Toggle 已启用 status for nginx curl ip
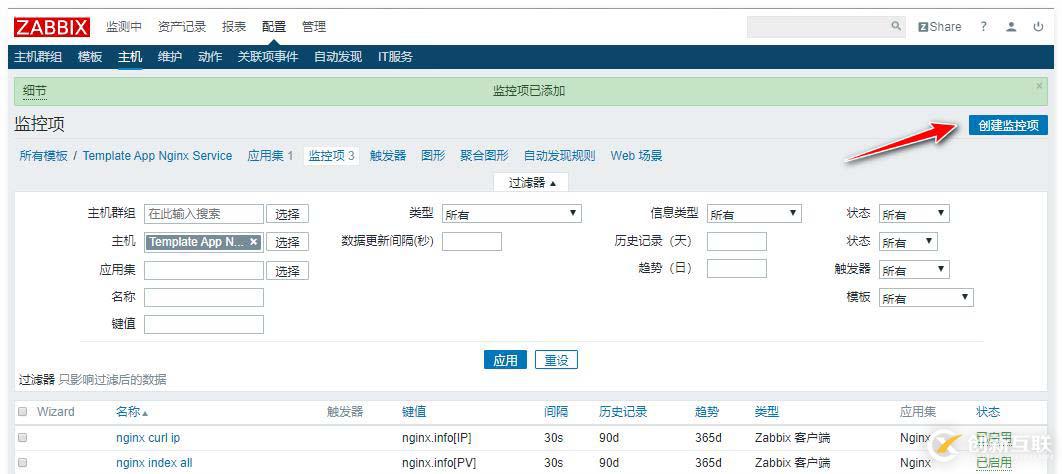 coord(994,437)
